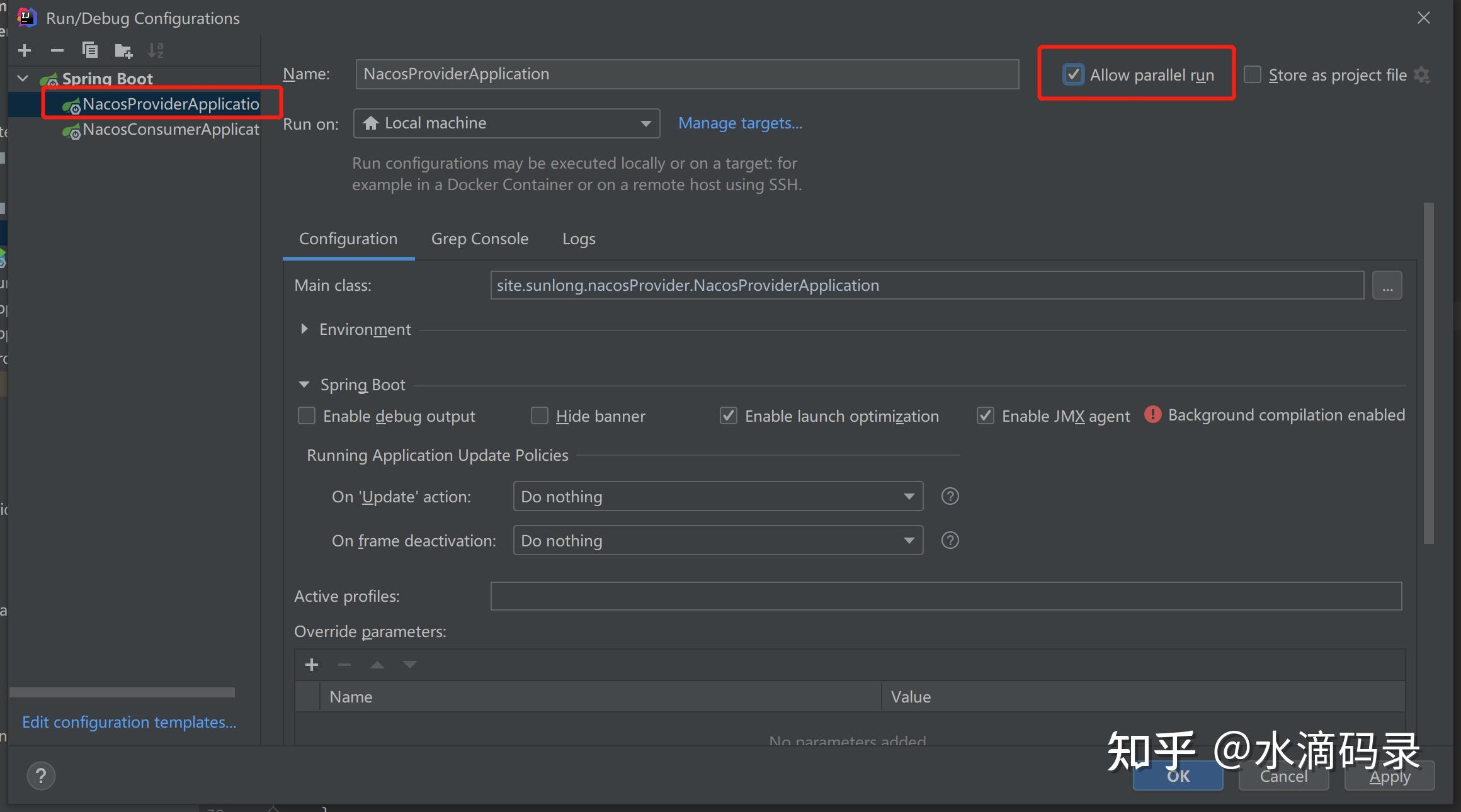
Task: Click the OK button
Action: 1178,776
